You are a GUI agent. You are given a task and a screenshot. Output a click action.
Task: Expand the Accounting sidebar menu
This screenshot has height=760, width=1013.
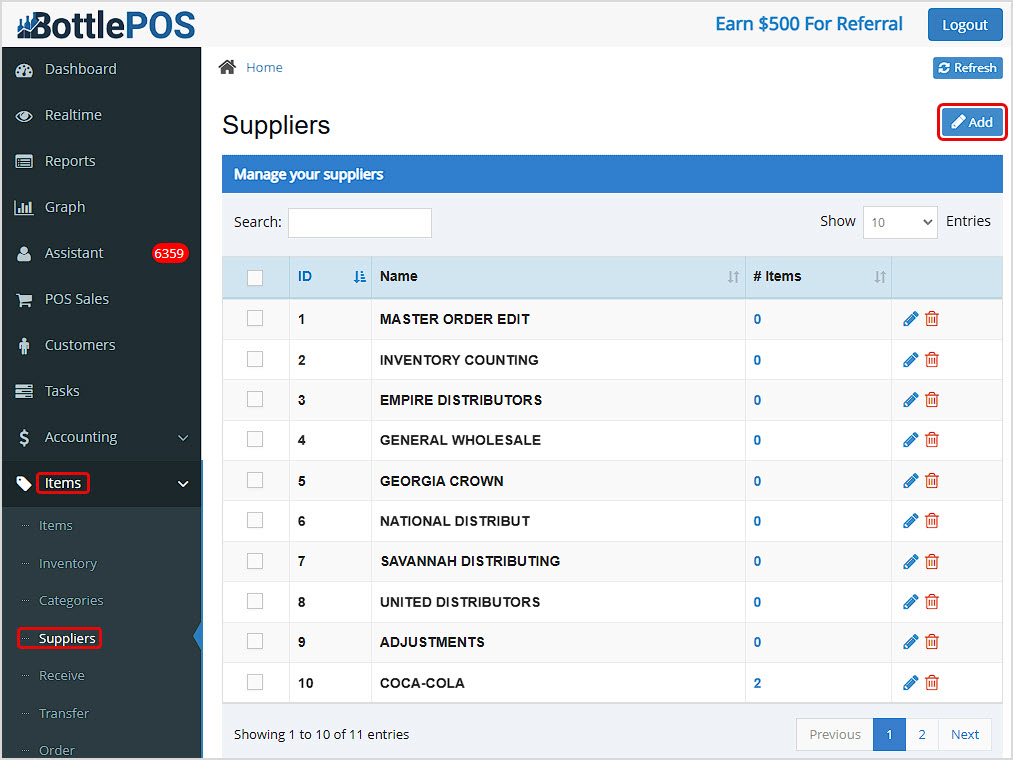point(80,437)
